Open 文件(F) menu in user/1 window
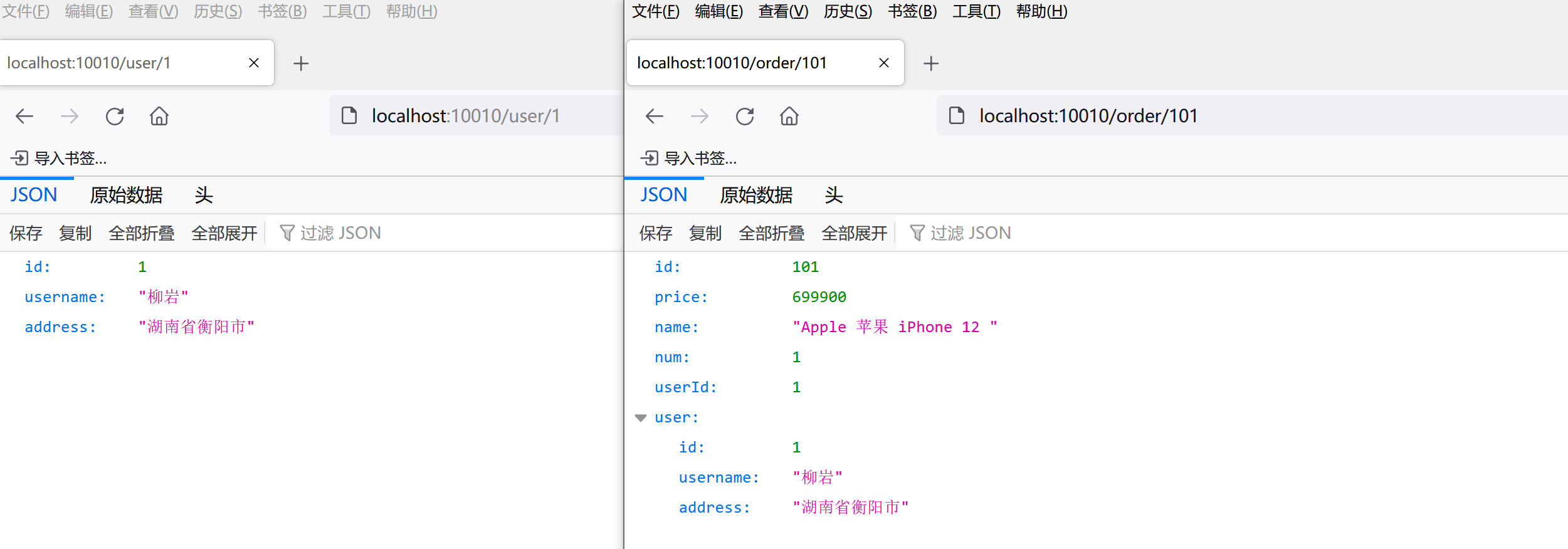This screenshot has width=1568, height=549. 26,11
